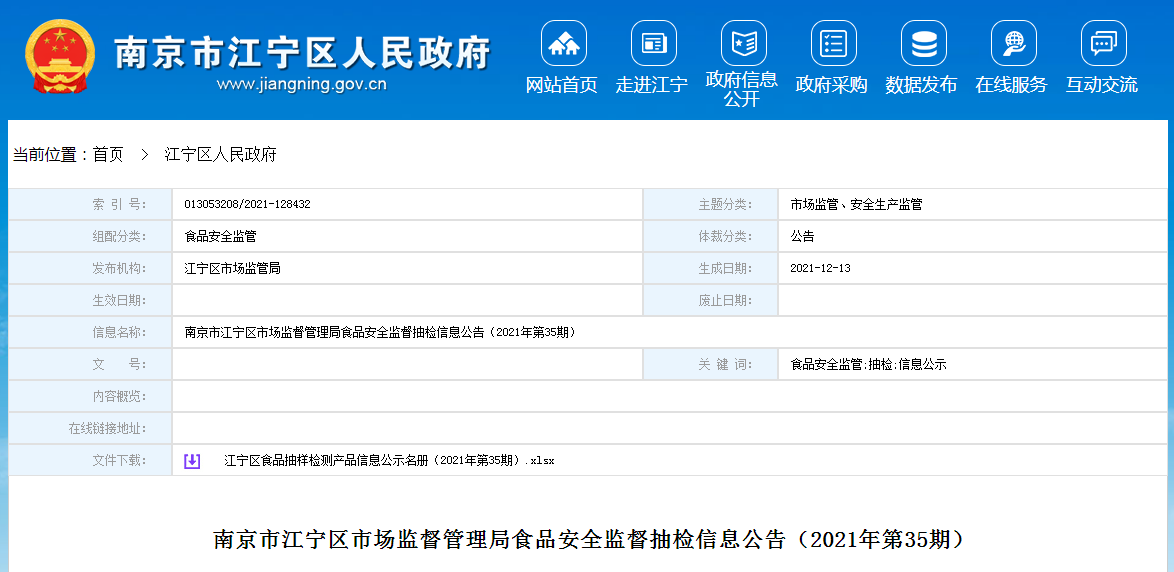This screenshot has height=572, width=1174.
Task: Select the index number 013053208/2021-128432
Action: click(247, 204)
